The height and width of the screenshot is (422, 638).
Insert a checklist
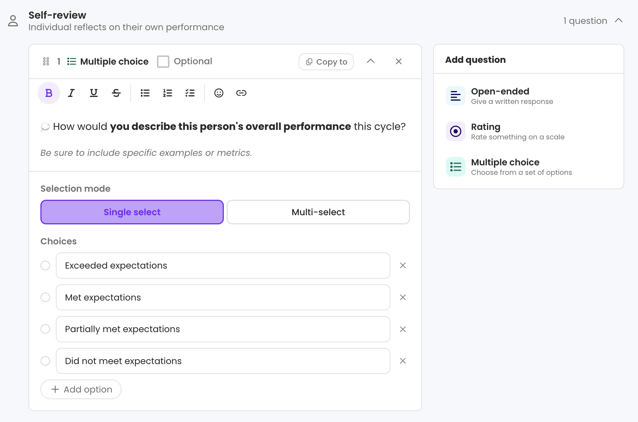pos(190,93)
